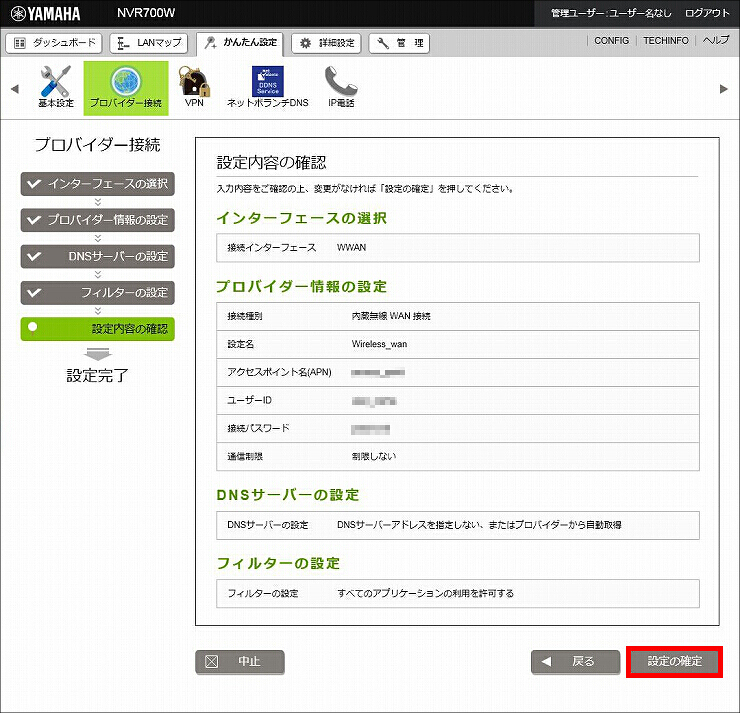Click ログアウト to log out
This screenshot has width=740, height=713.
707,13
